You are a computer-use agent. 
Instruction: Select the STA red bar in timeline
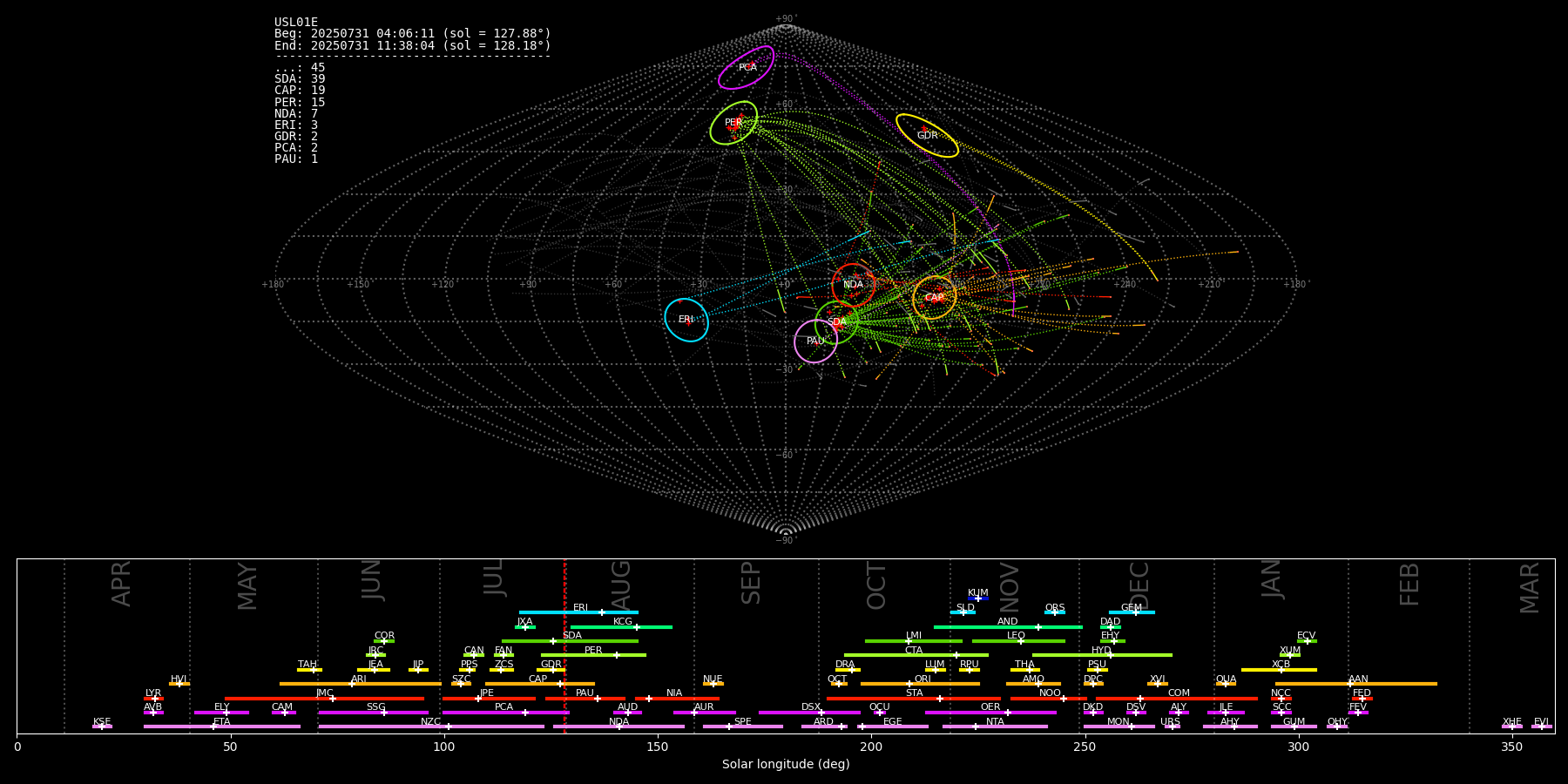point(914,698)
